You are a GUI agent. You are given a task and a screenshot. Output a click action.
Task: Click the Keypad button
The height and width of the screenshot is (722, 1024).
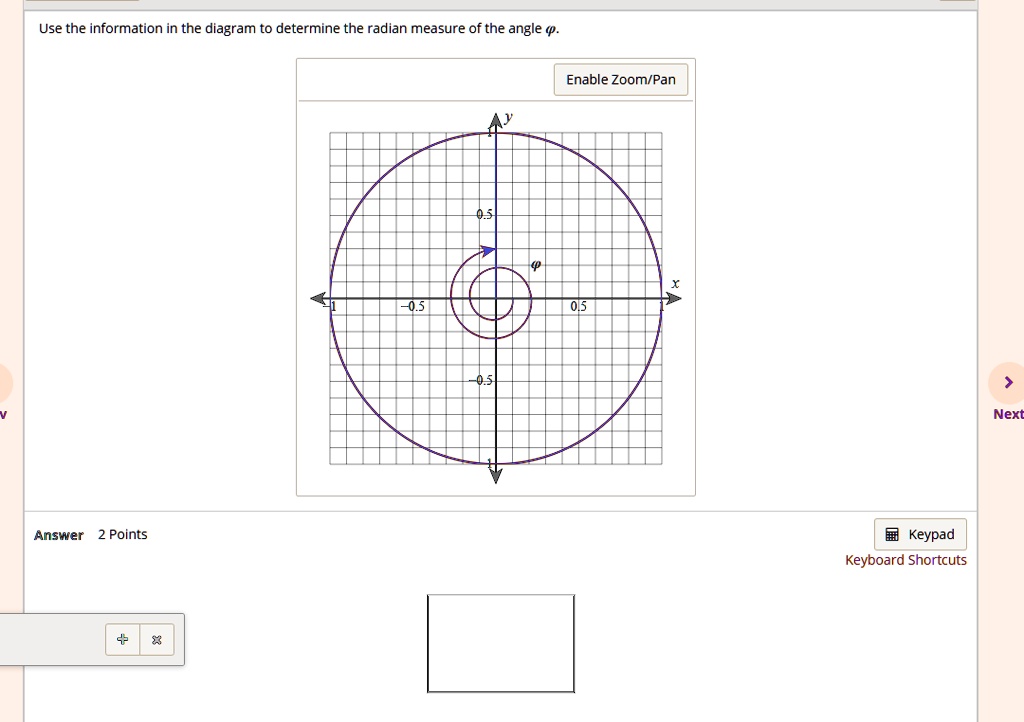click(x=919, y=534)
